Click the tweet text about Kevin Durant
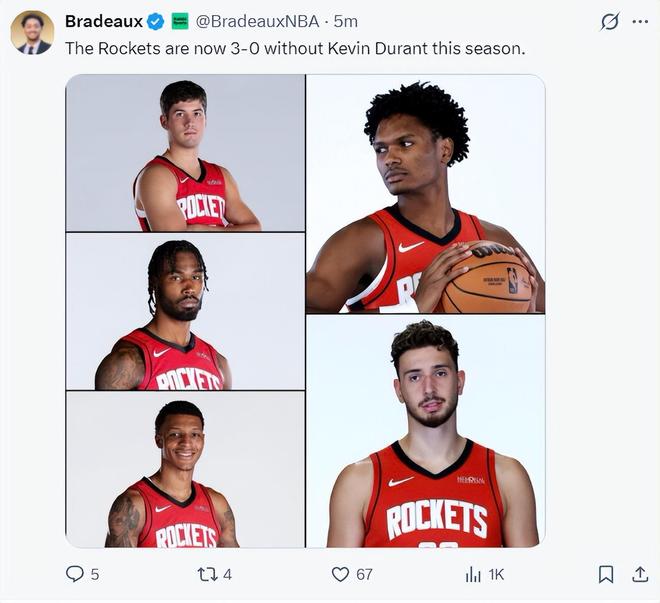Screen dimensions: 660x603 [x=295, y=48]
